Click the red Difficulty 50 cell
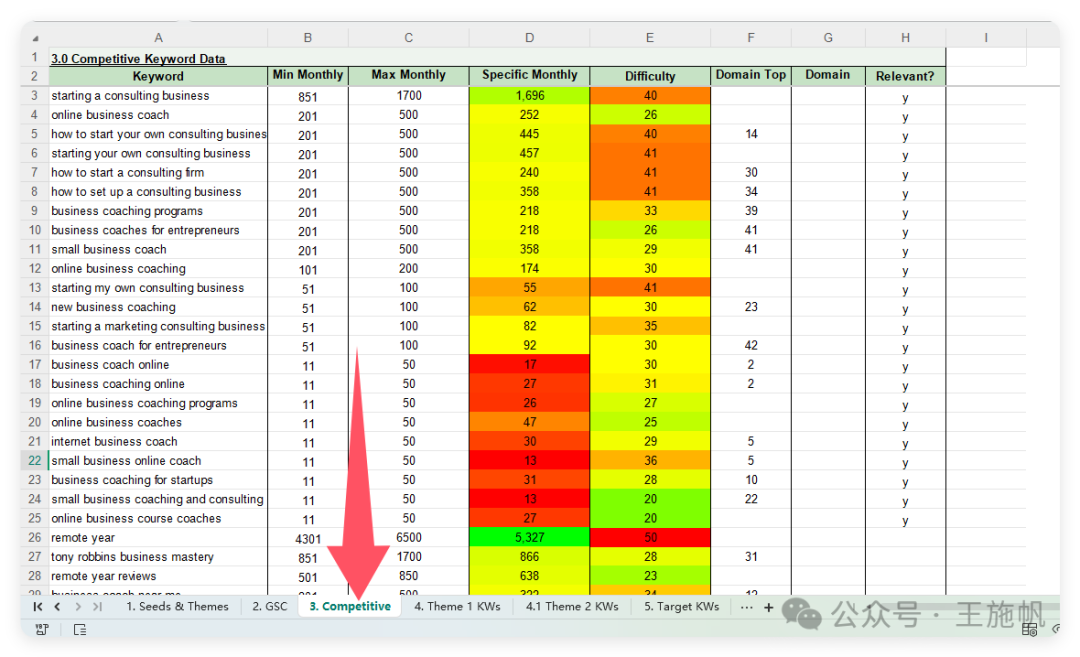The height and width of the screenshot is (657, 1080). 650,537
